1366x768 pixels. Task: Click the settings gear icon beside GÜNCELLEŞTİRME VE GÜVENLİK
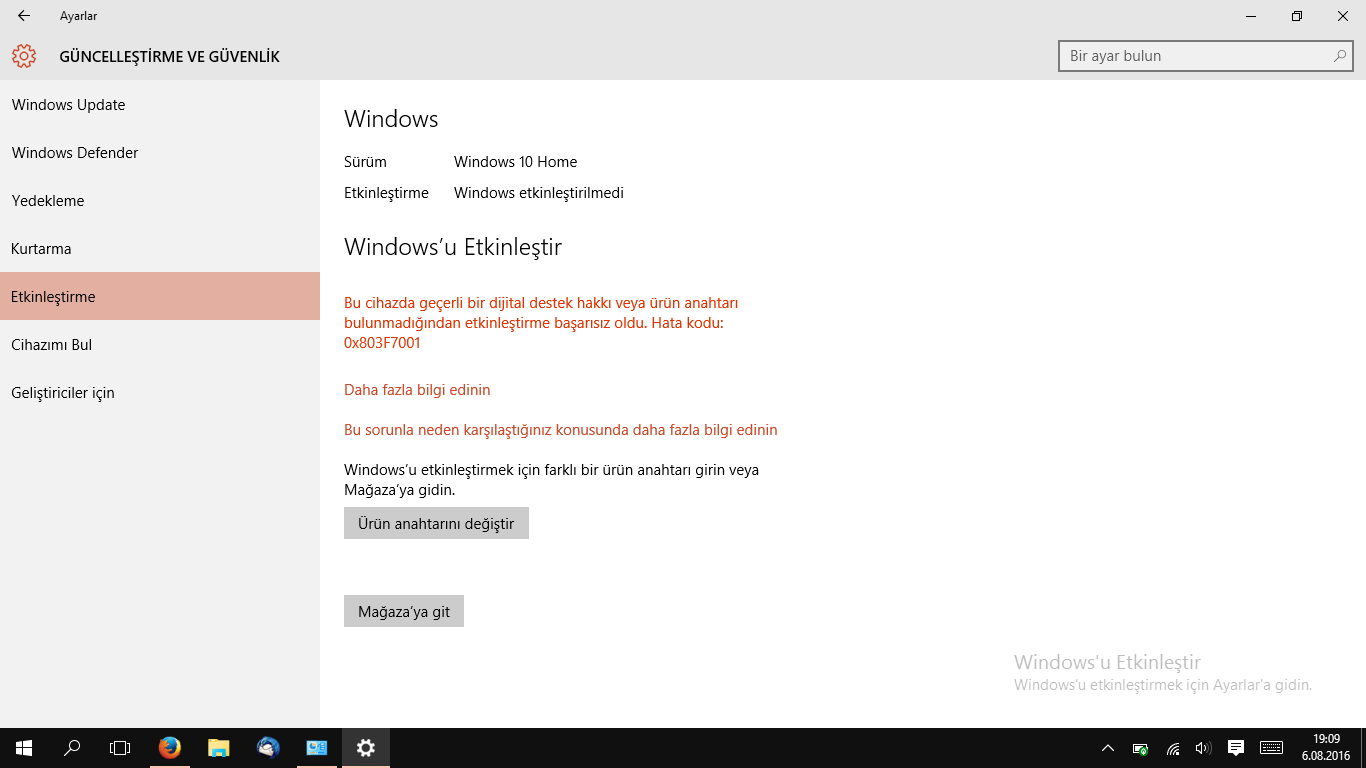click(x=24, y=57)
